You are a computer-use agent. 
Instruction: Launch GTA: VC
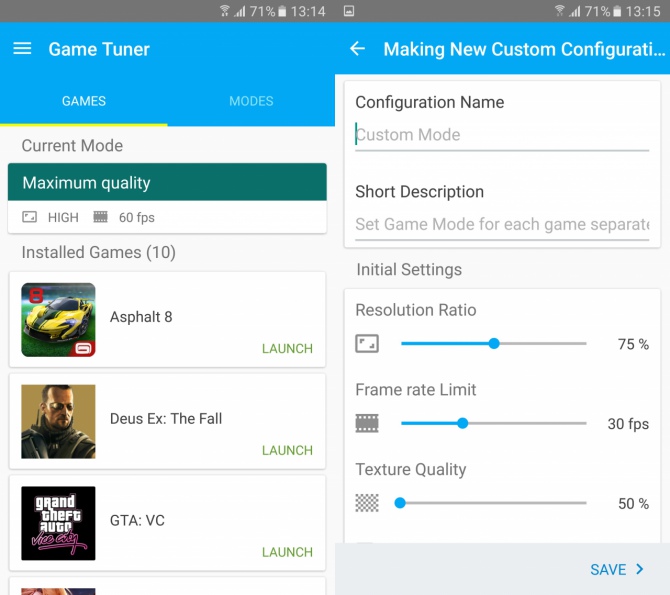(287, 552)
